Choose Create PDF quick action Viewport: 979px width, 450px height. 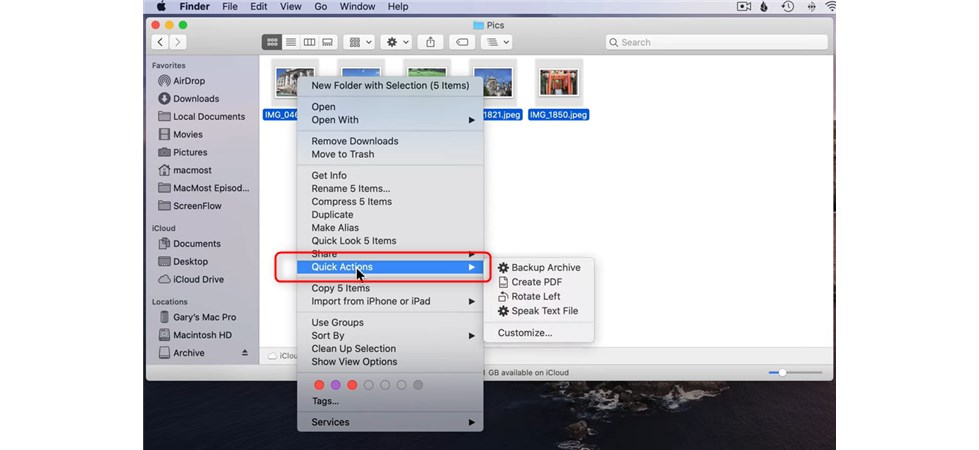click(x=536, y=282)
